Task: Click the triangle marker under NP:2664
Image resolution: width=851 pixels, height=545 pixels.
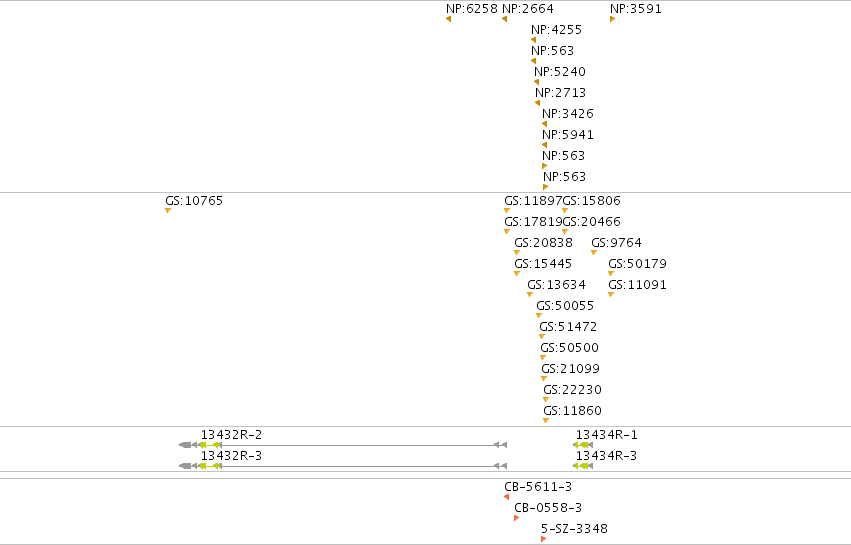Action: [504, 19]
